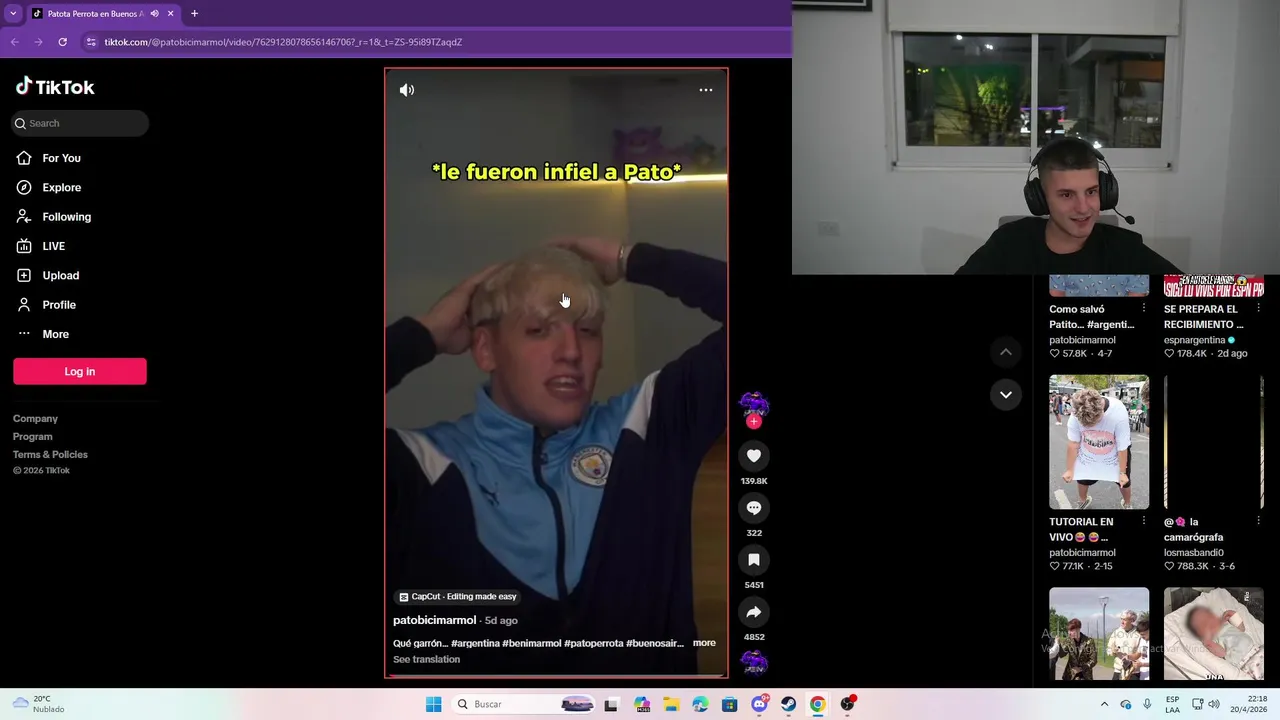Viewport: 1280px width, 720px height.
Task: Open Microsoft Edge from the taskbar
Action: (x=700, y=704)
